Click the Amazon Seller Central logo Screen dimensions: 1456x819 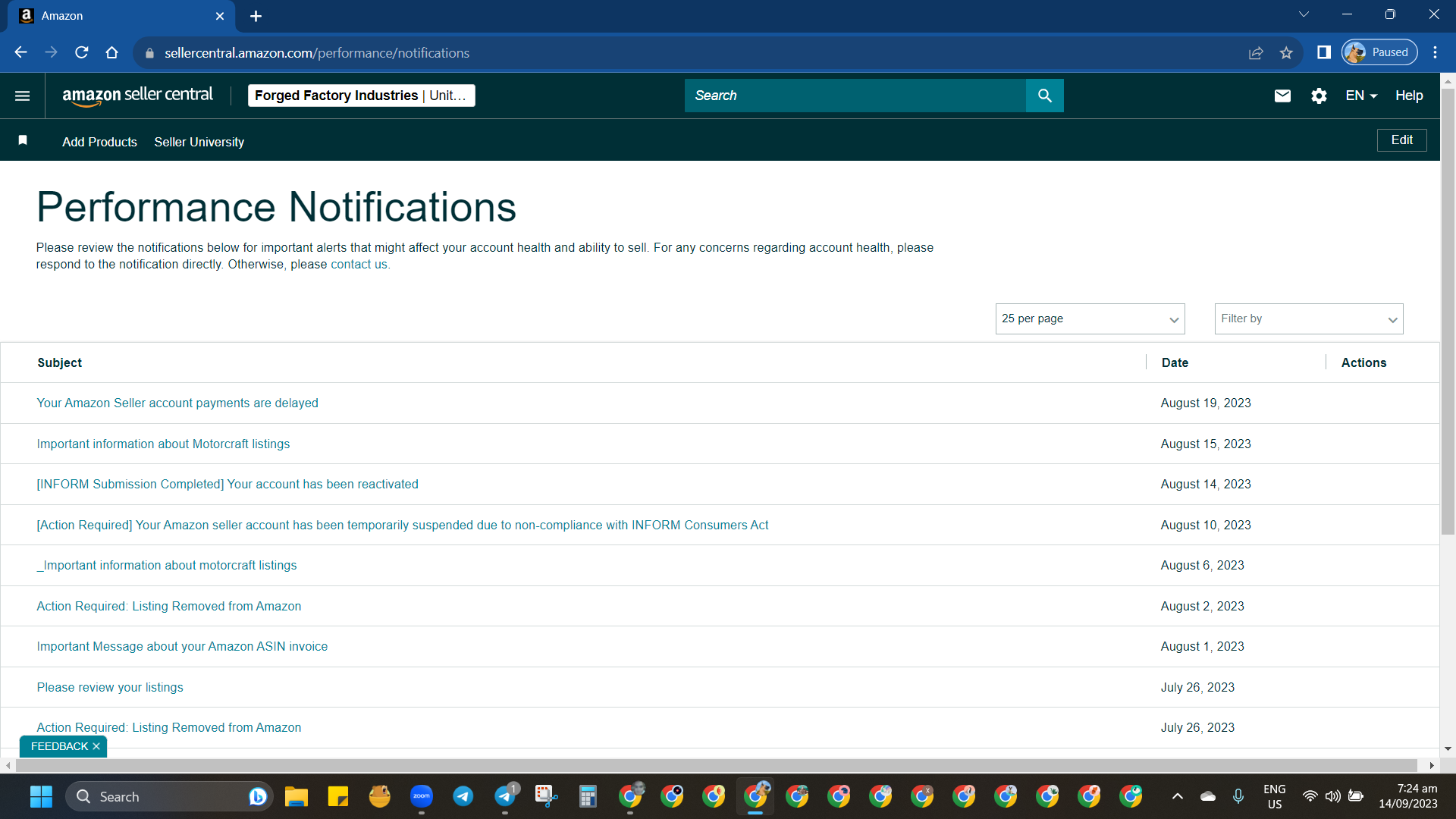tap(137, 96)
